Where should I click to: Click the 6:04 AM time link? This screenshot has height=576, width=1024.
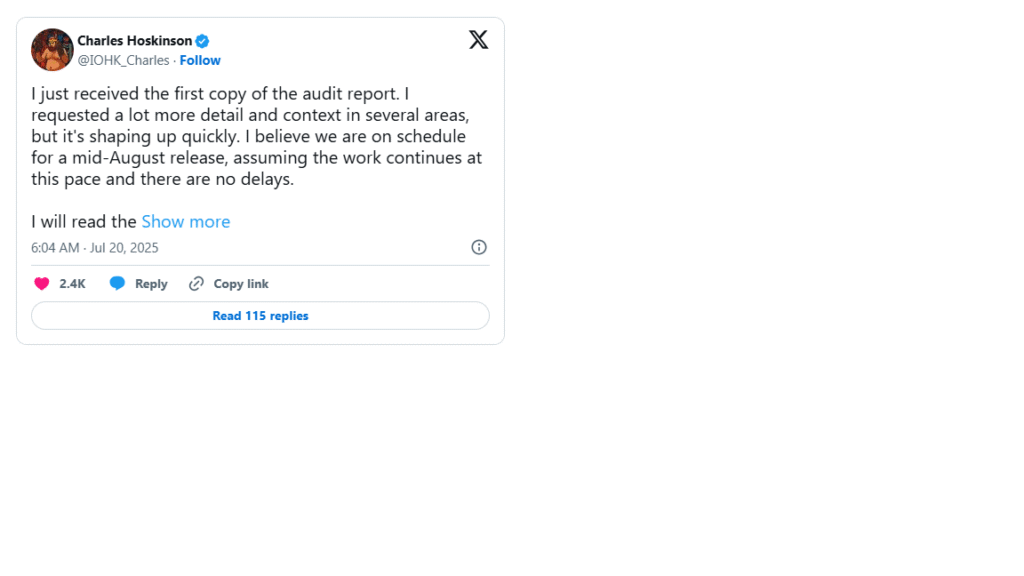pos(55,248)
